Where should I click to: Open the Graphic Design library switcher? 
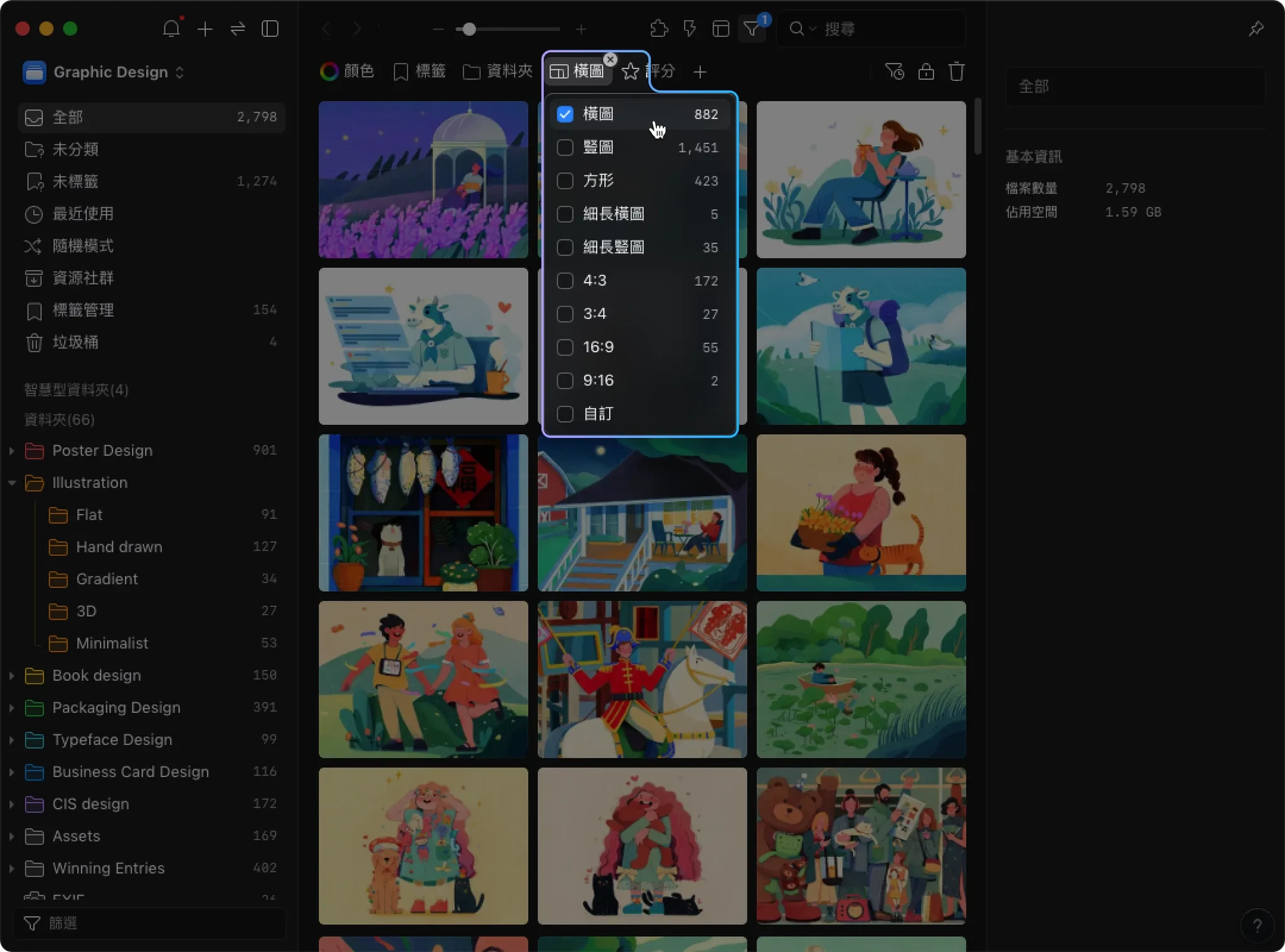(104, 72)
